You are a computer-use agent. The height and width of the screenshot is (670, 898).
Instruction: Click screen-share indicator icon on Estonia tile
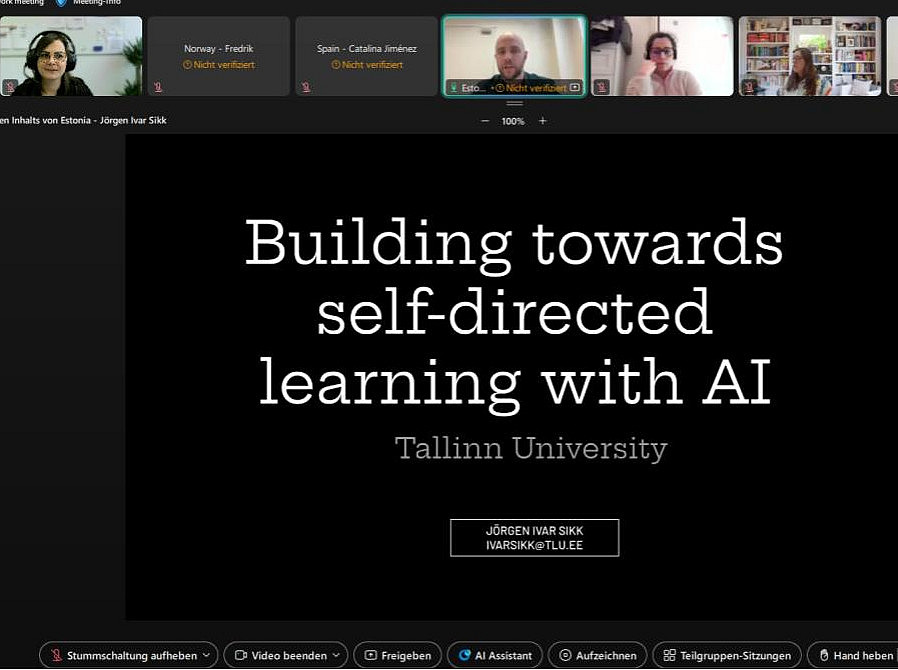point(575,88)
